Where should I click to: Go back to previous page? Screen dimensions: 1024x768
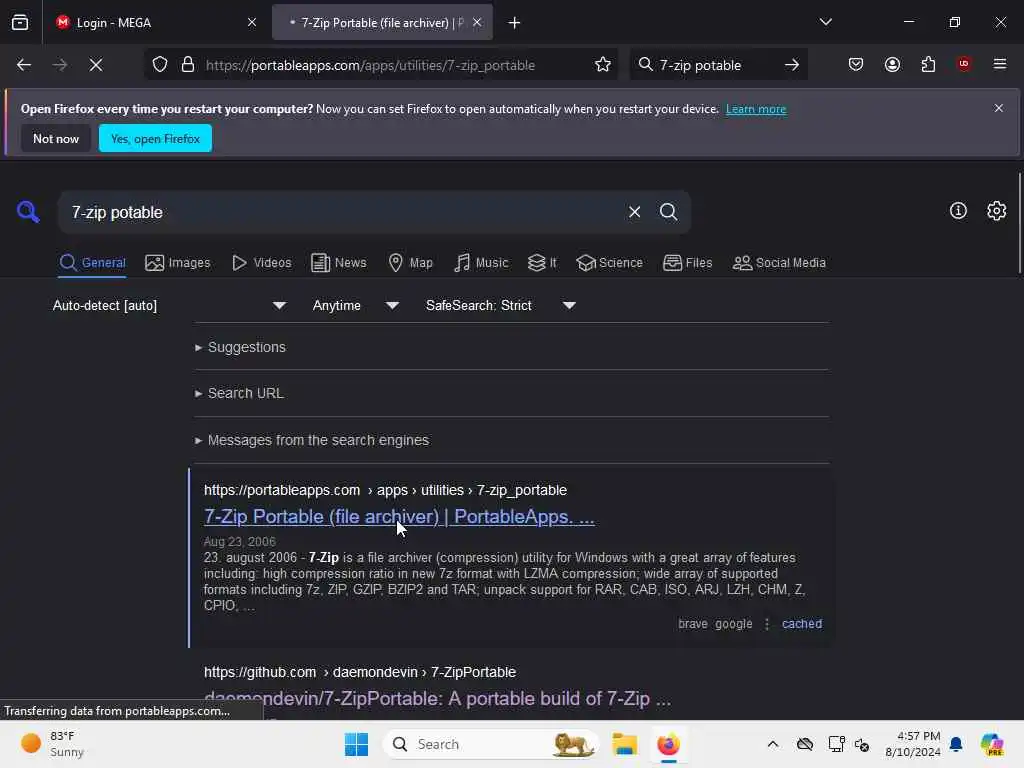pos(24,65)
